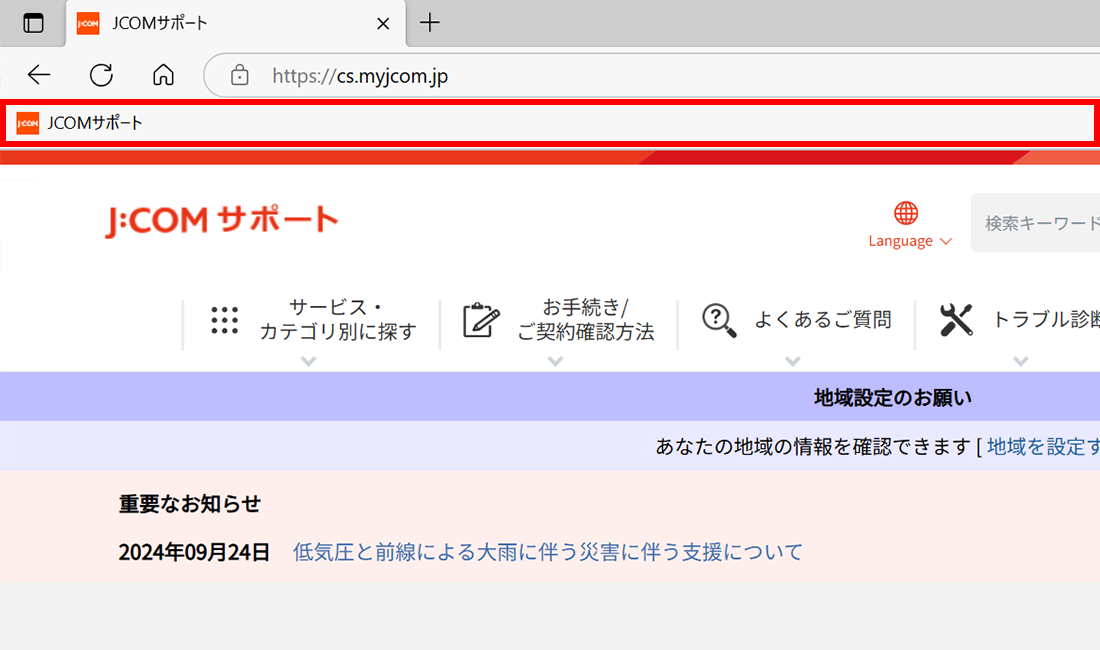Open the tab actions menu icon
1100x650 pixels.
[x=33, y=23]
